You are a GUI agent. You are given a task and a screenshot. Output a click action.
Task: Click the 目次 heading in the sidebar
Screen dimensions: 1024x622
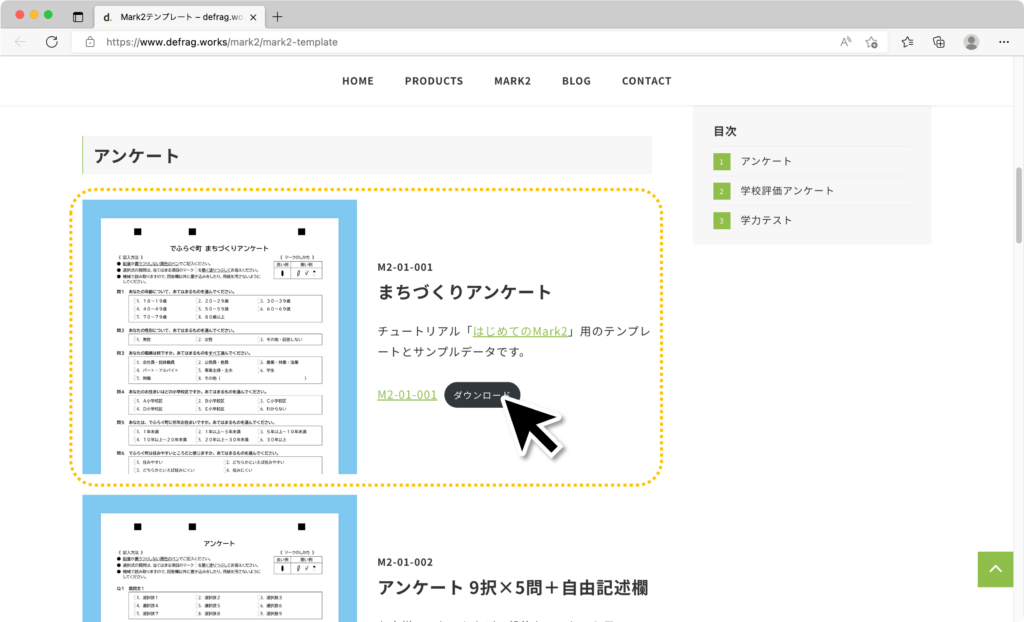725,131
